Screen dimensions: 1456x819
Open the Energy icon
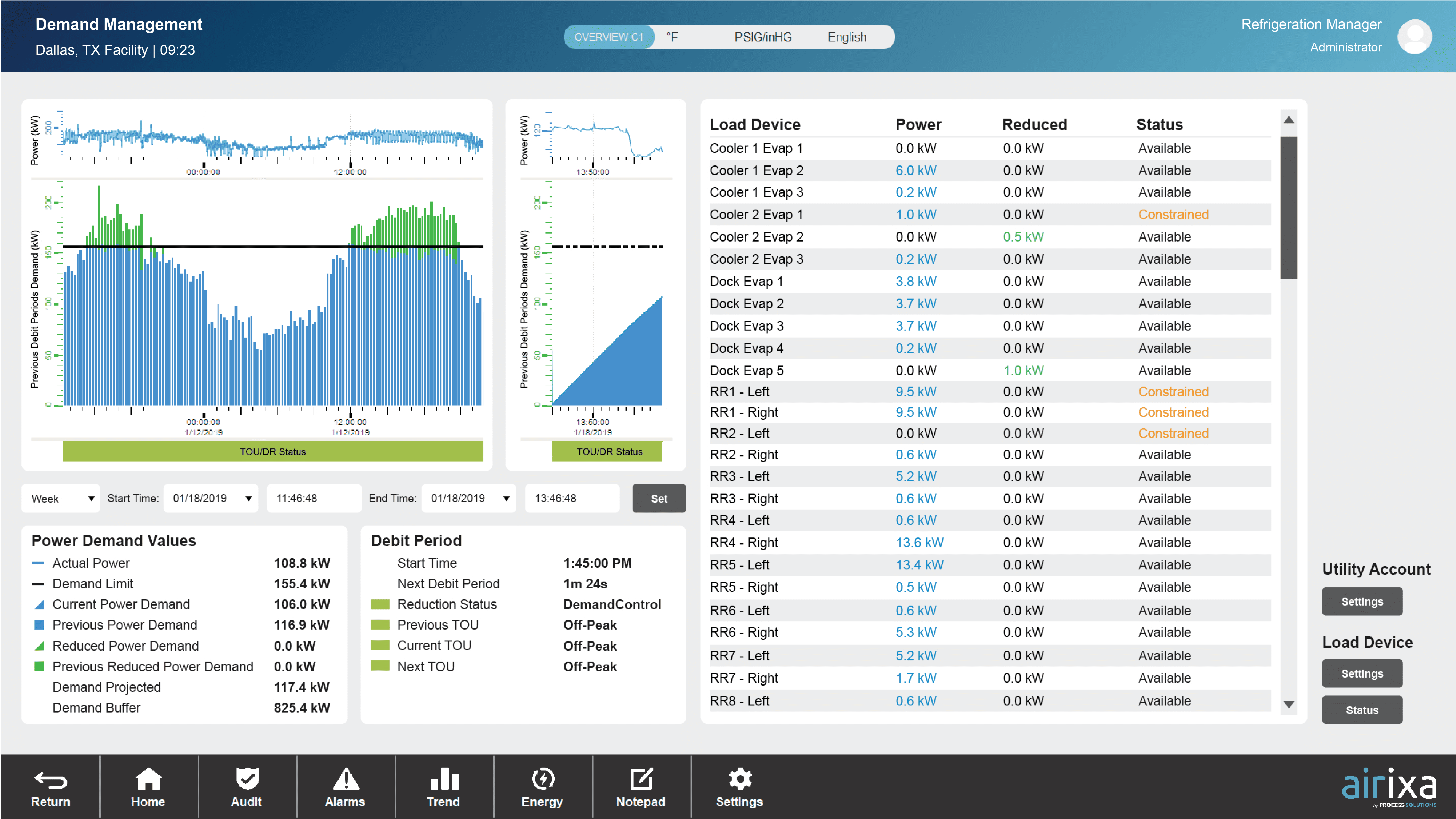point(543,779)
